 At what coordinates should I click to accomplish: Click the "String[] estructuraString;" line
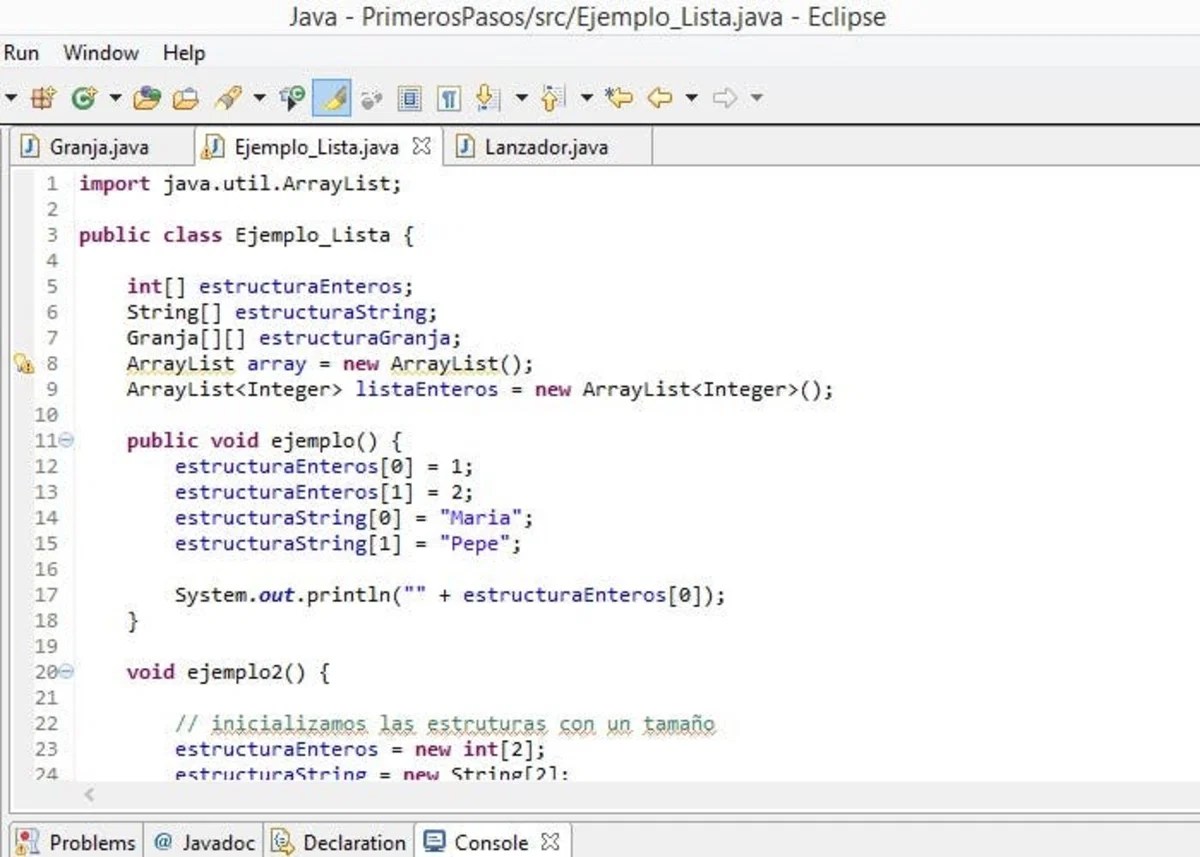click(282, 312)
